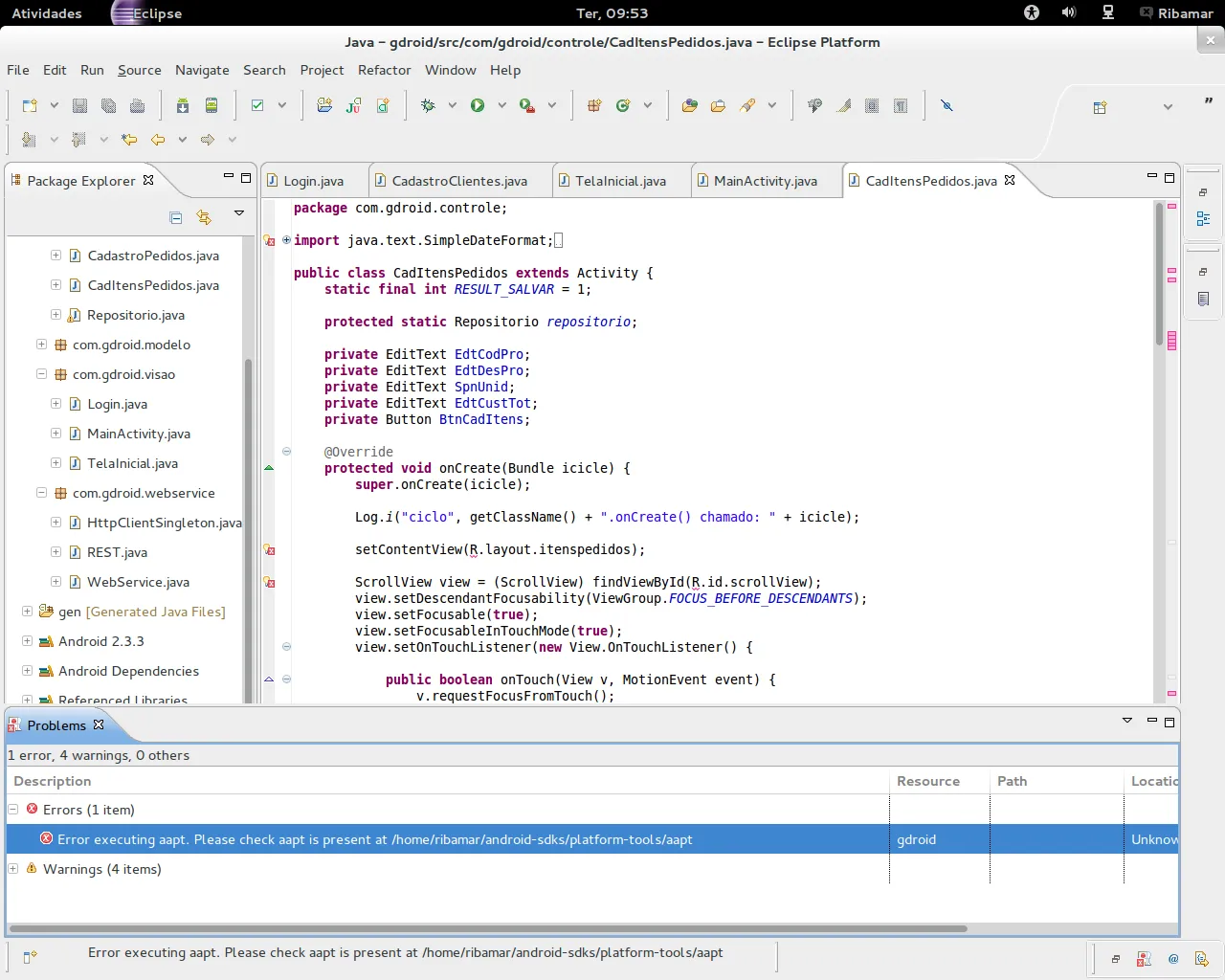1225x980 pixels.
Task: Click the New Java Class icon
Action: pos(623,105)
